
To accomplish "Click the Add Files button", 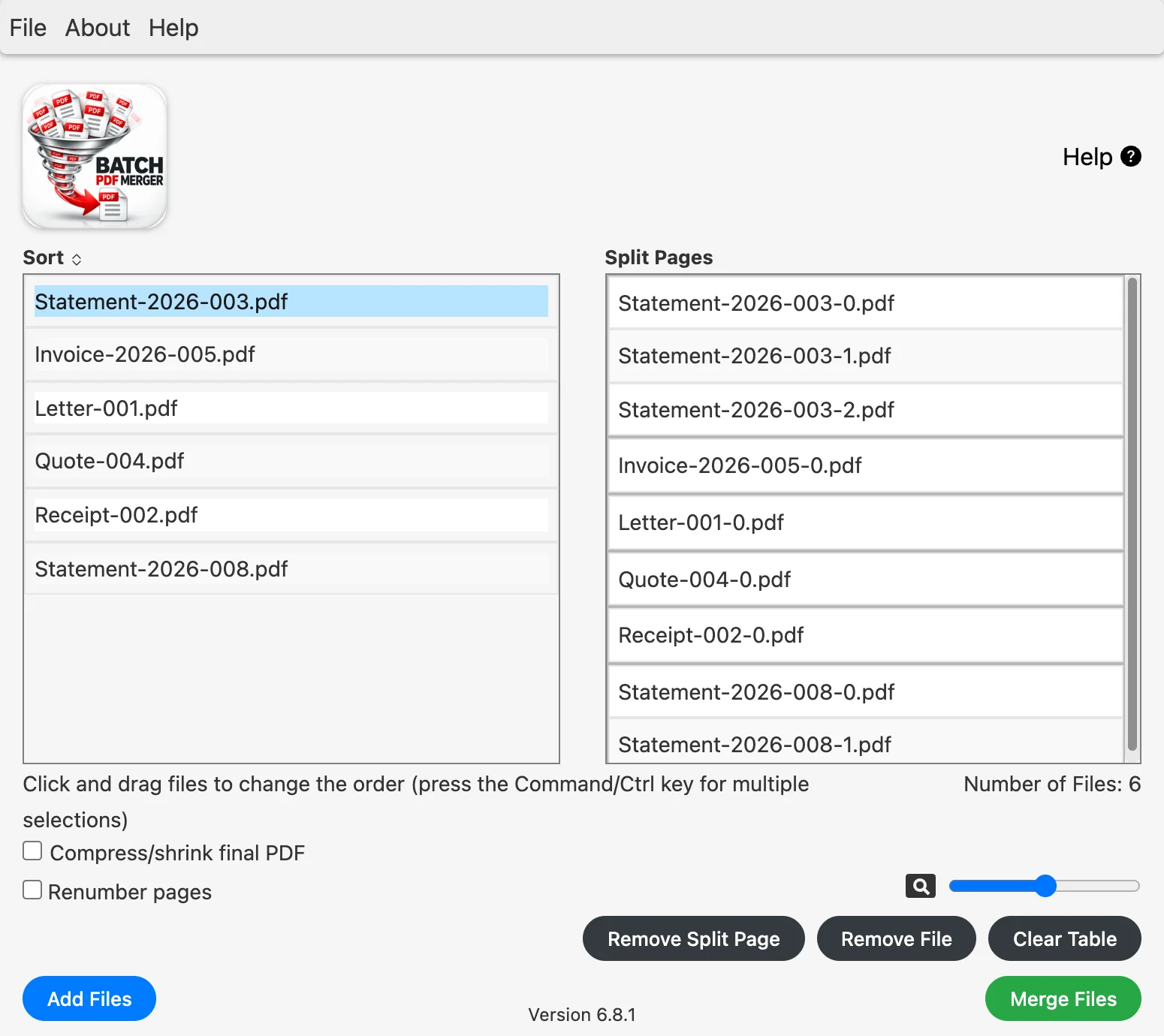I will pyautogui.click(x=89, y=998).
